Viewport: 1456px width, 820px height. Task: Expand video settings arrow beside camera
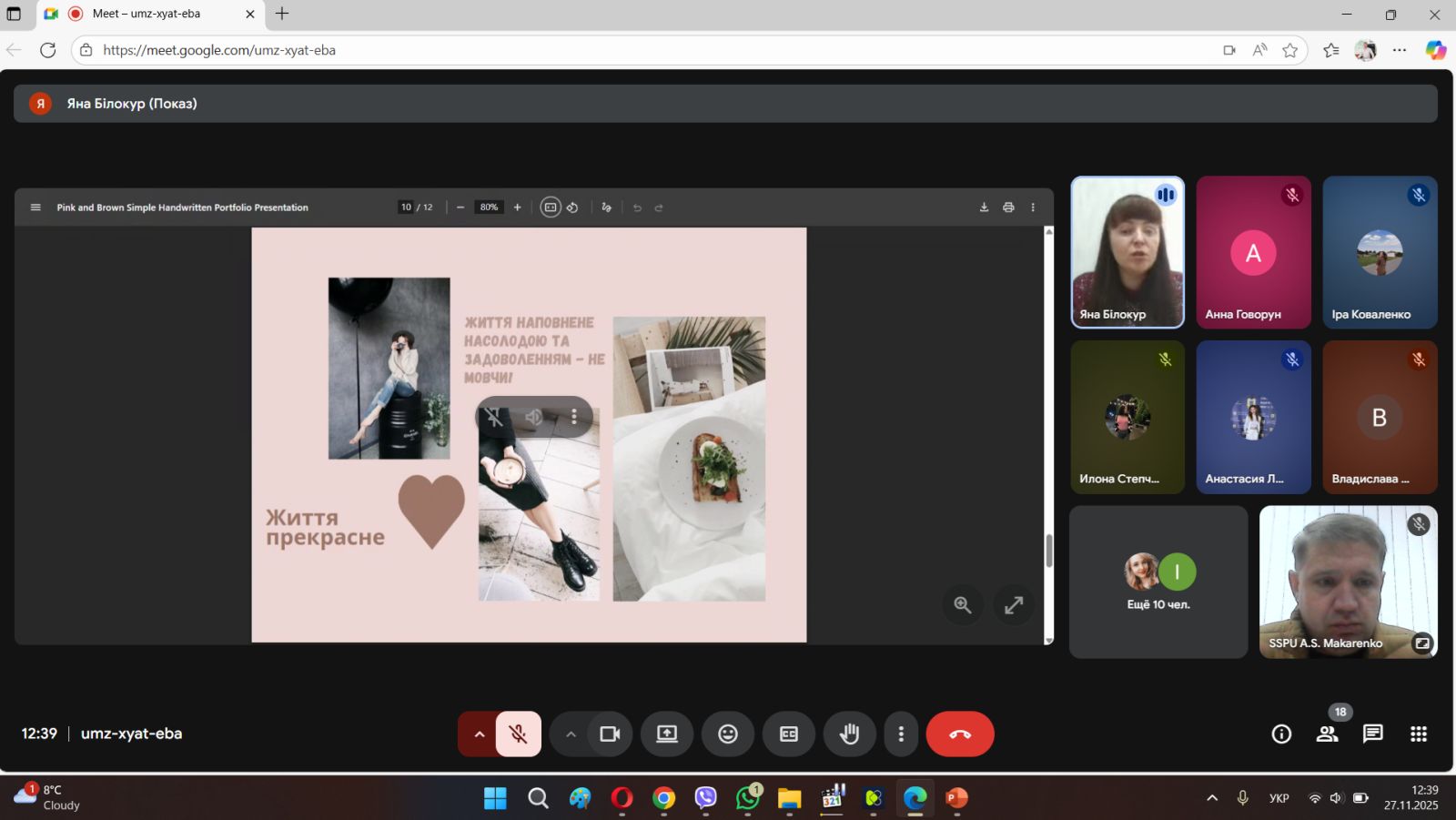click(x=571, y=734)
